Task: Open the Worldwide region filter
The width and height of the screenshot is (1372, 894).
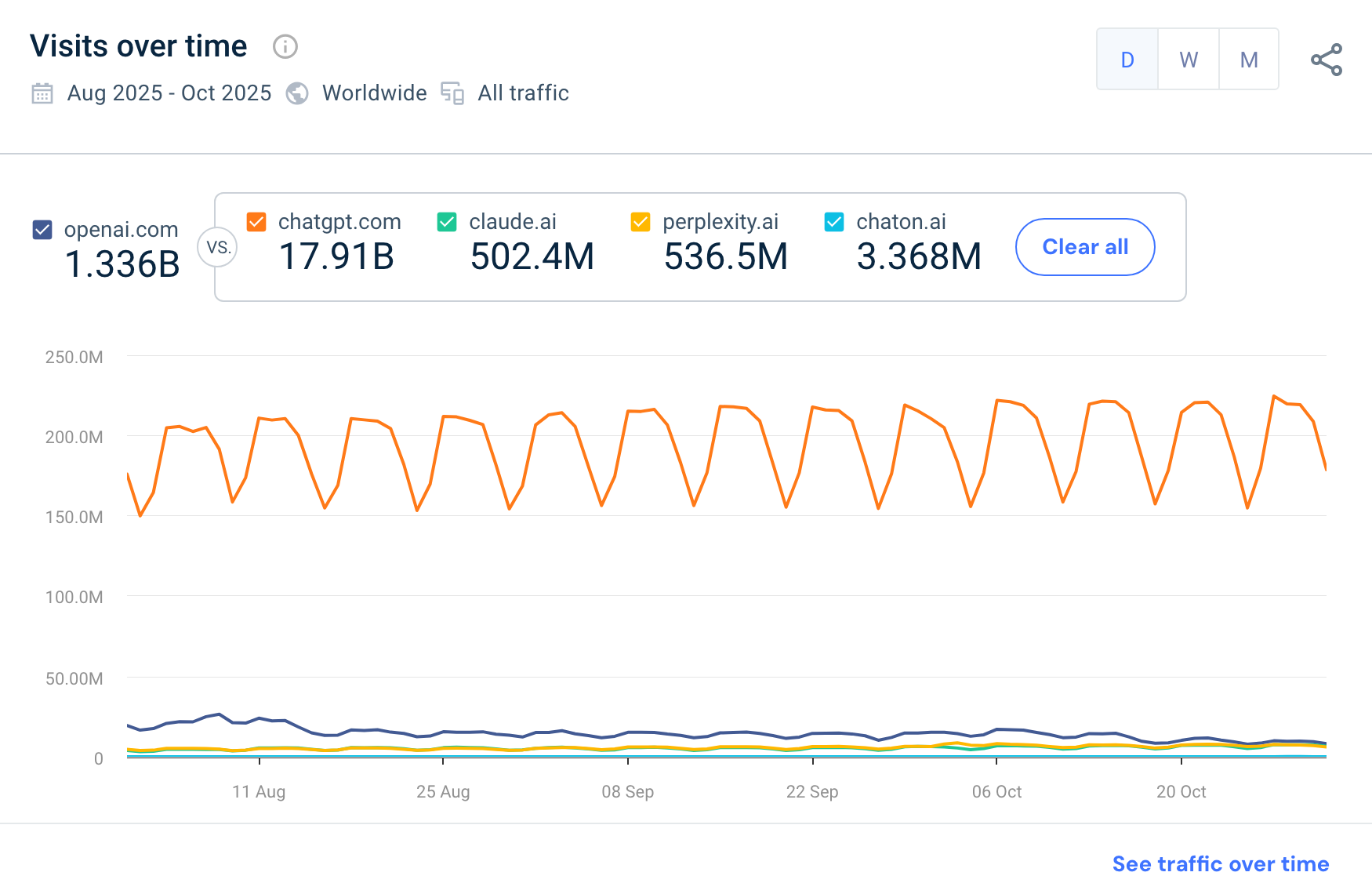Action: pyautogui.click(x=374, y=93)
